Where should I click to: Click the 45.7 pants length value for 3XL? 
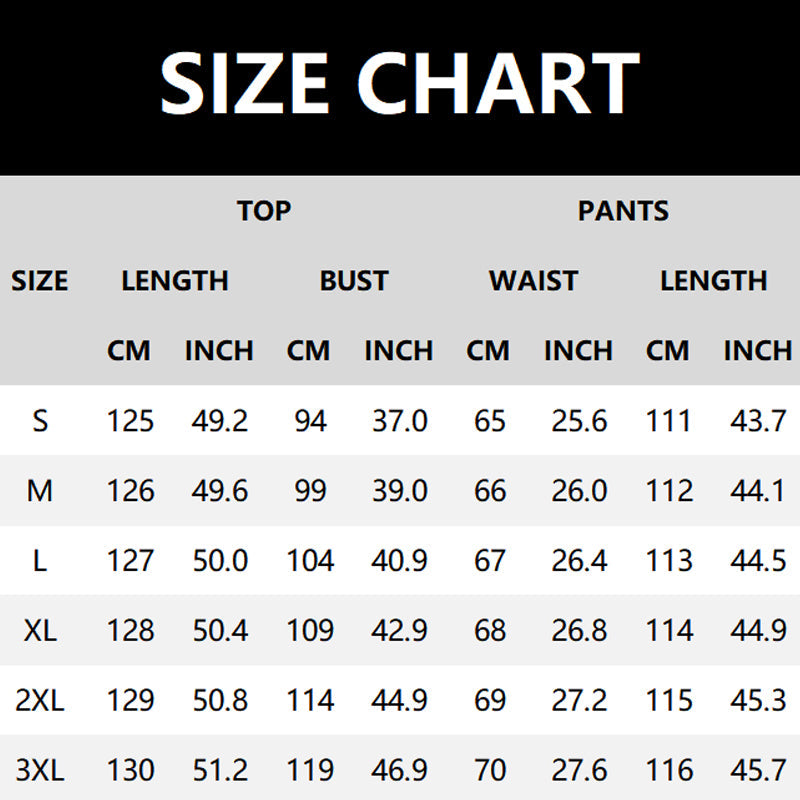pyautogui.click(x=758, y=771)
